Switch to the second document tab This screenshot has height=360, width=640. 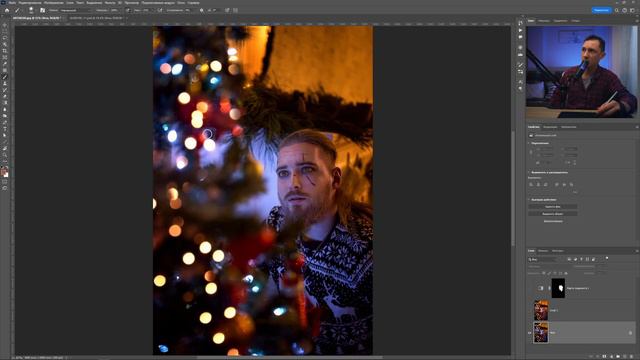point(96,18)
